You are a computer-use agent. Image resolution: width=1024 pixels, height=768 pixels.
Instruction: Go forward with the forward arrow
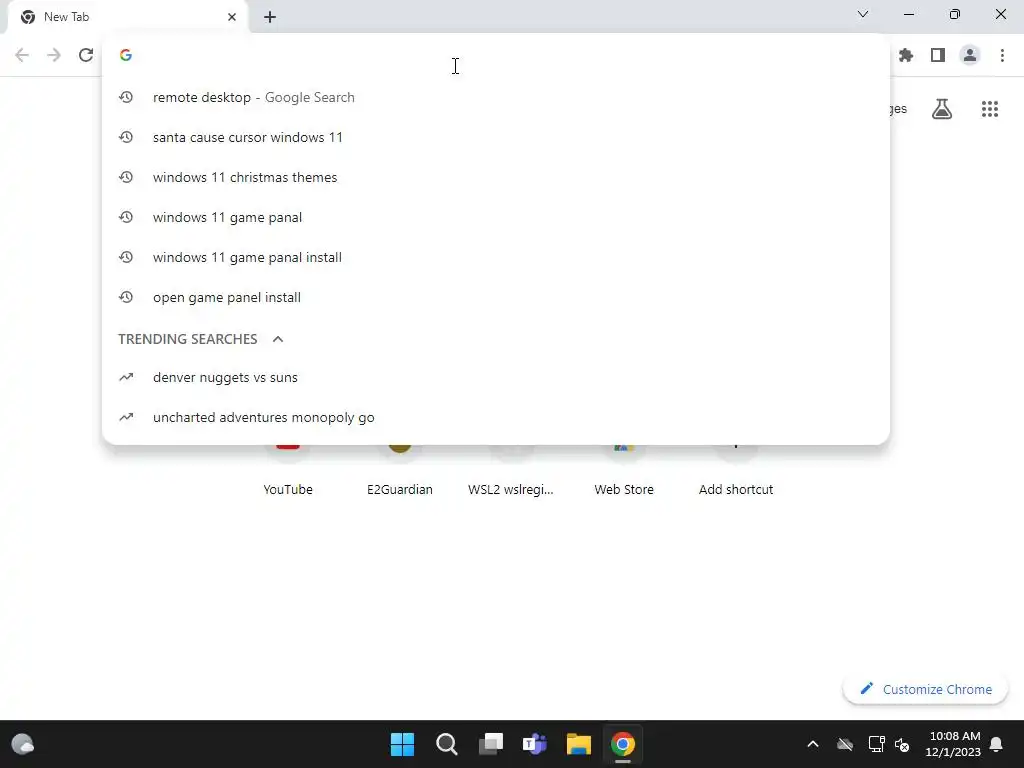(54, 55)
